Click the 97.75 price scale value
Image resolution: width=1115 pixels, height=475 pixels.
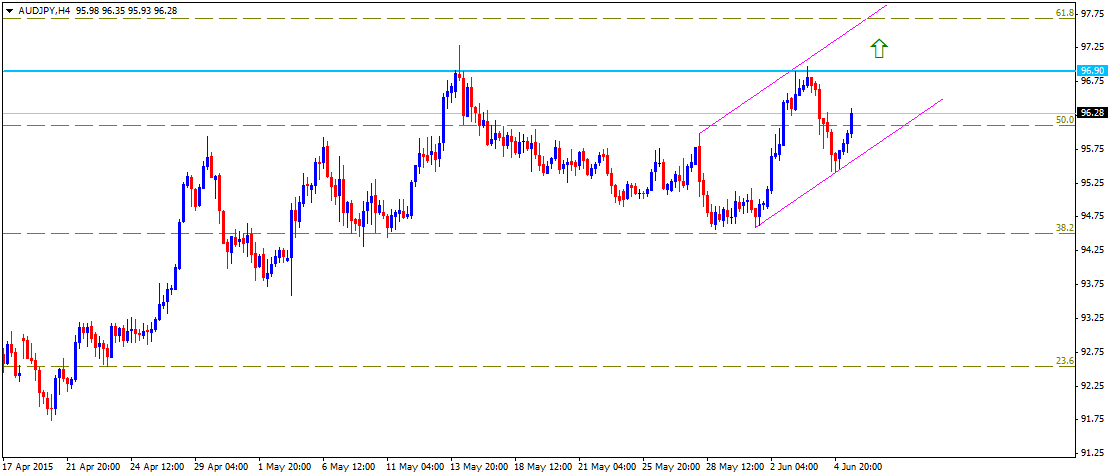pyautogui.click(x=1092, y=13)
